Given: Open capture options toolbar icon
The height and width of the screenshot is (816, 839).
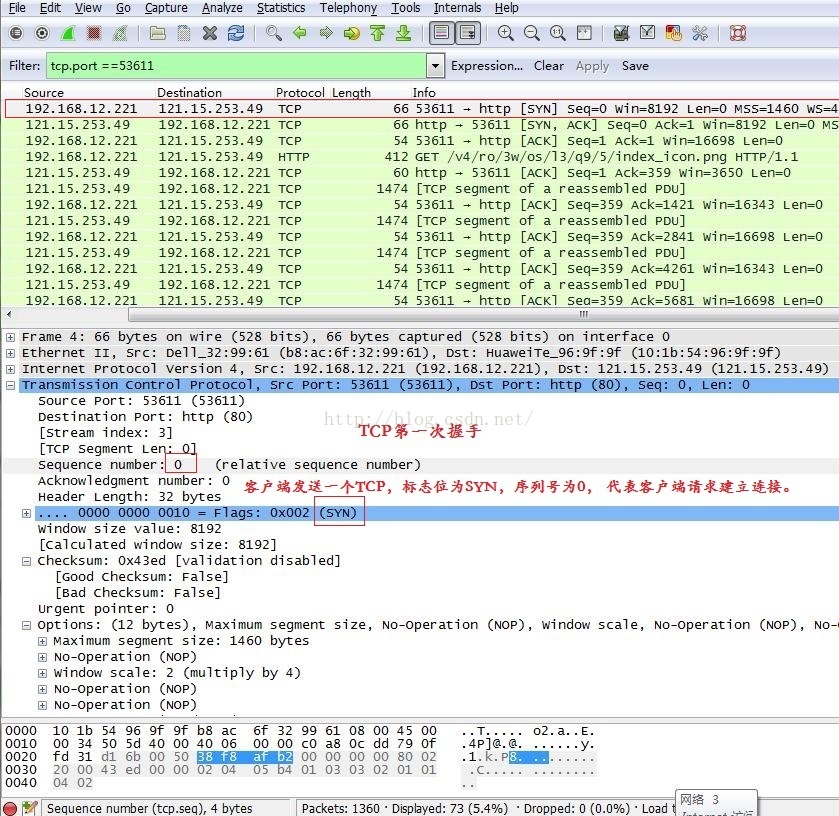Looking at the screenshot, I should pos(42,33).
